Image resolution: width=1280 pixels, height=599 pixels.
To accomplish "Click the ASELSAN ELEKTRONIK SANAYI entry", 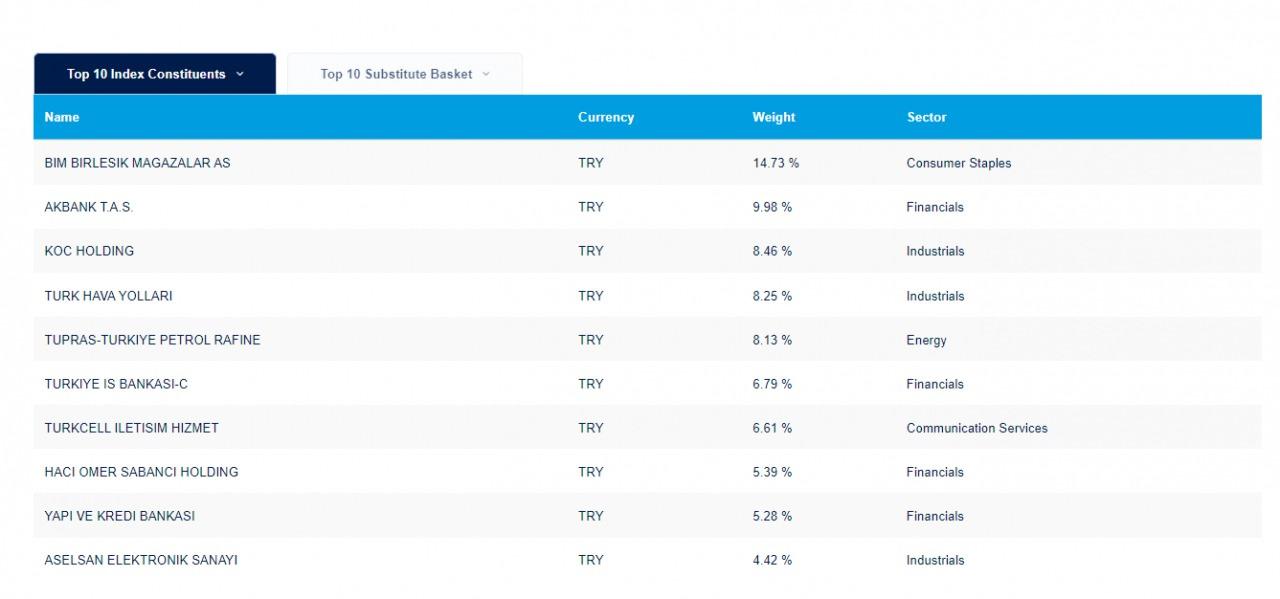I will (141, 560).
